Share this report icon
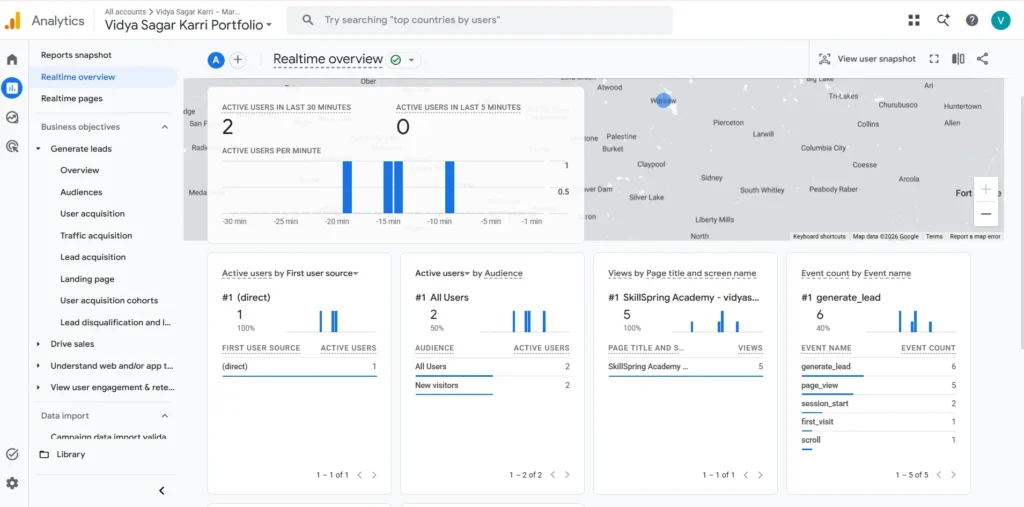Viewport: 1024px width, 507px height. coord(982,59)
